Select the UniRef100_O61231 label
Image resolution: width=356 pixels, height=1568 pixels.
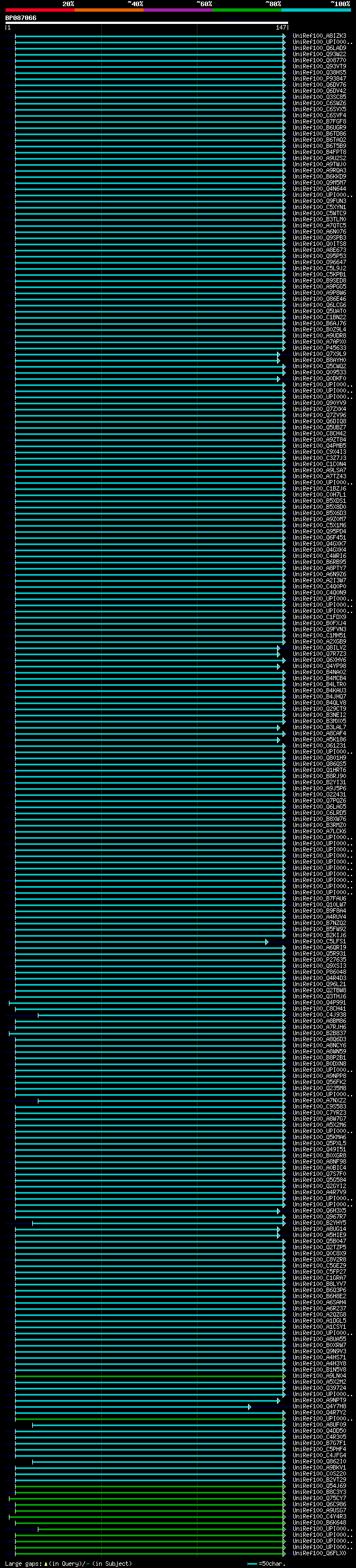point(319,746)
